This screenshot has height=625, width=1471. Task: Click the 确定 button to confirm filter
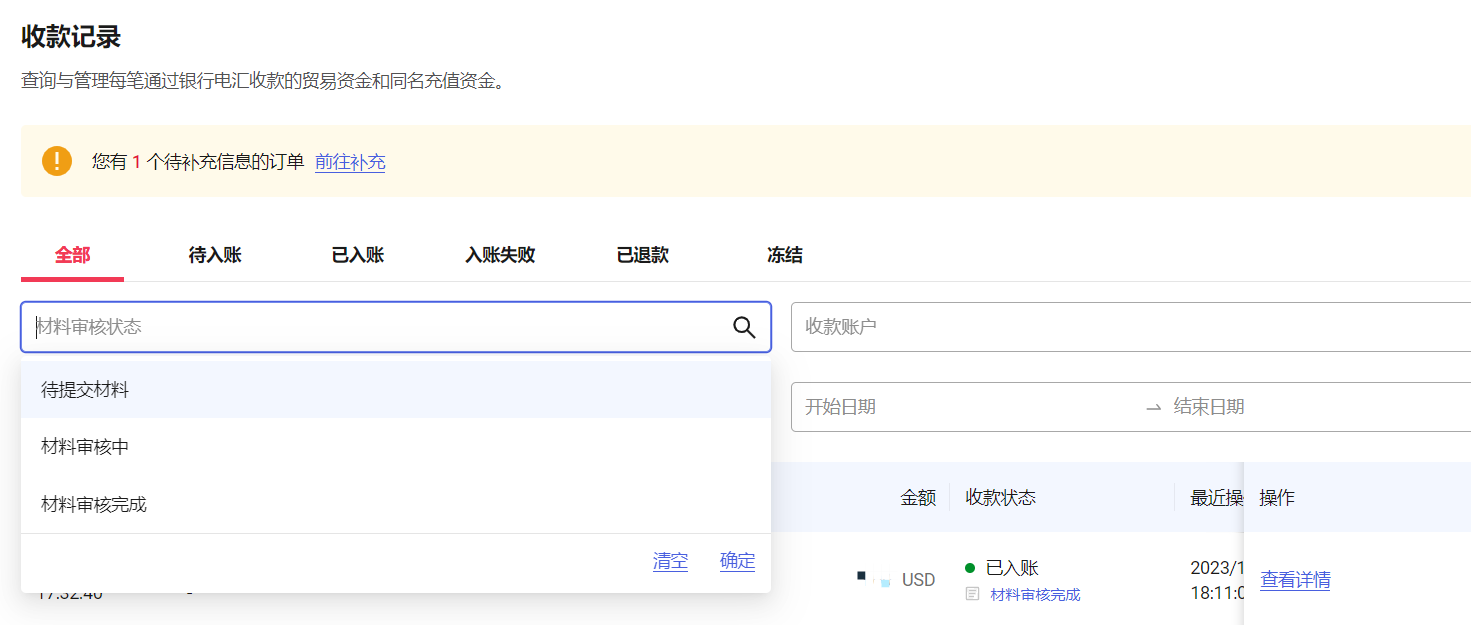tap(737, 560)
